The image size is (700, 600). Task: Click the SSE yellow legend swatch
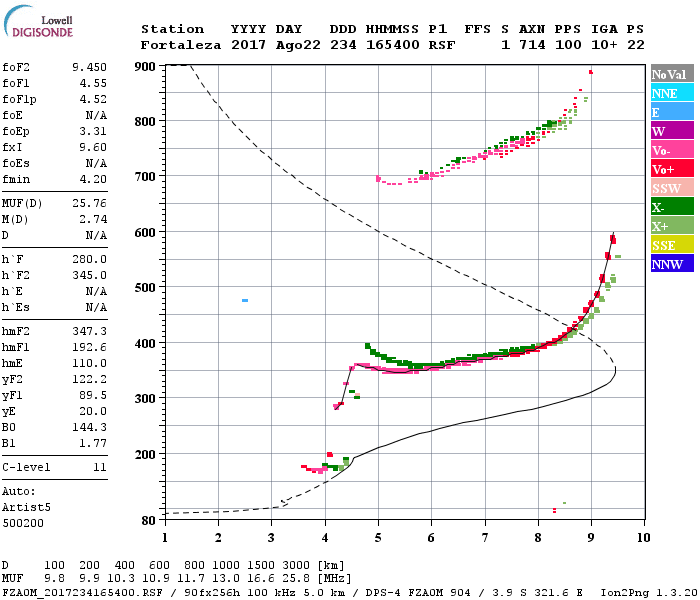672,245
